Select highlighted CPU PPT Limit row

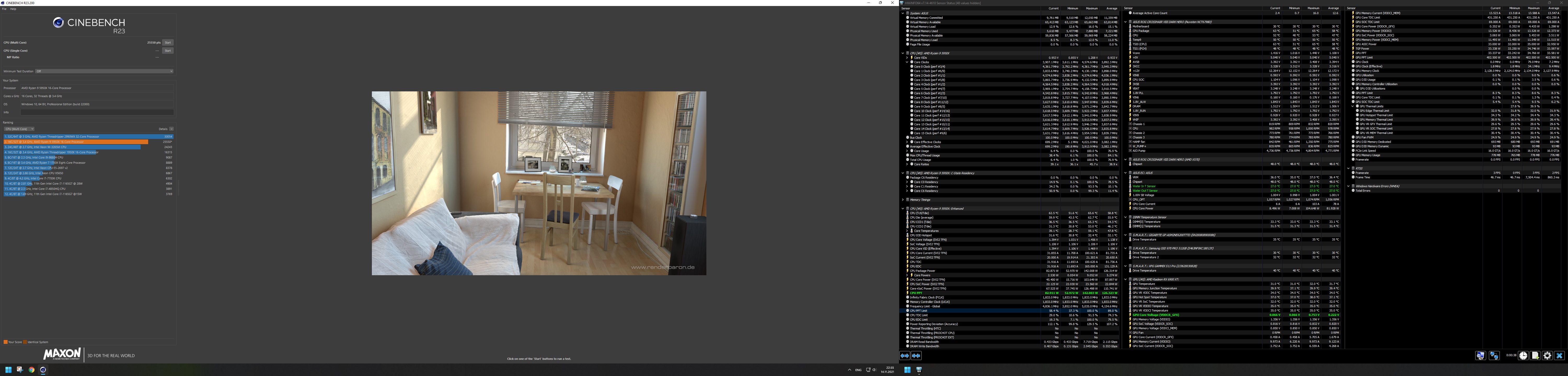click(x=1010, y=311)
